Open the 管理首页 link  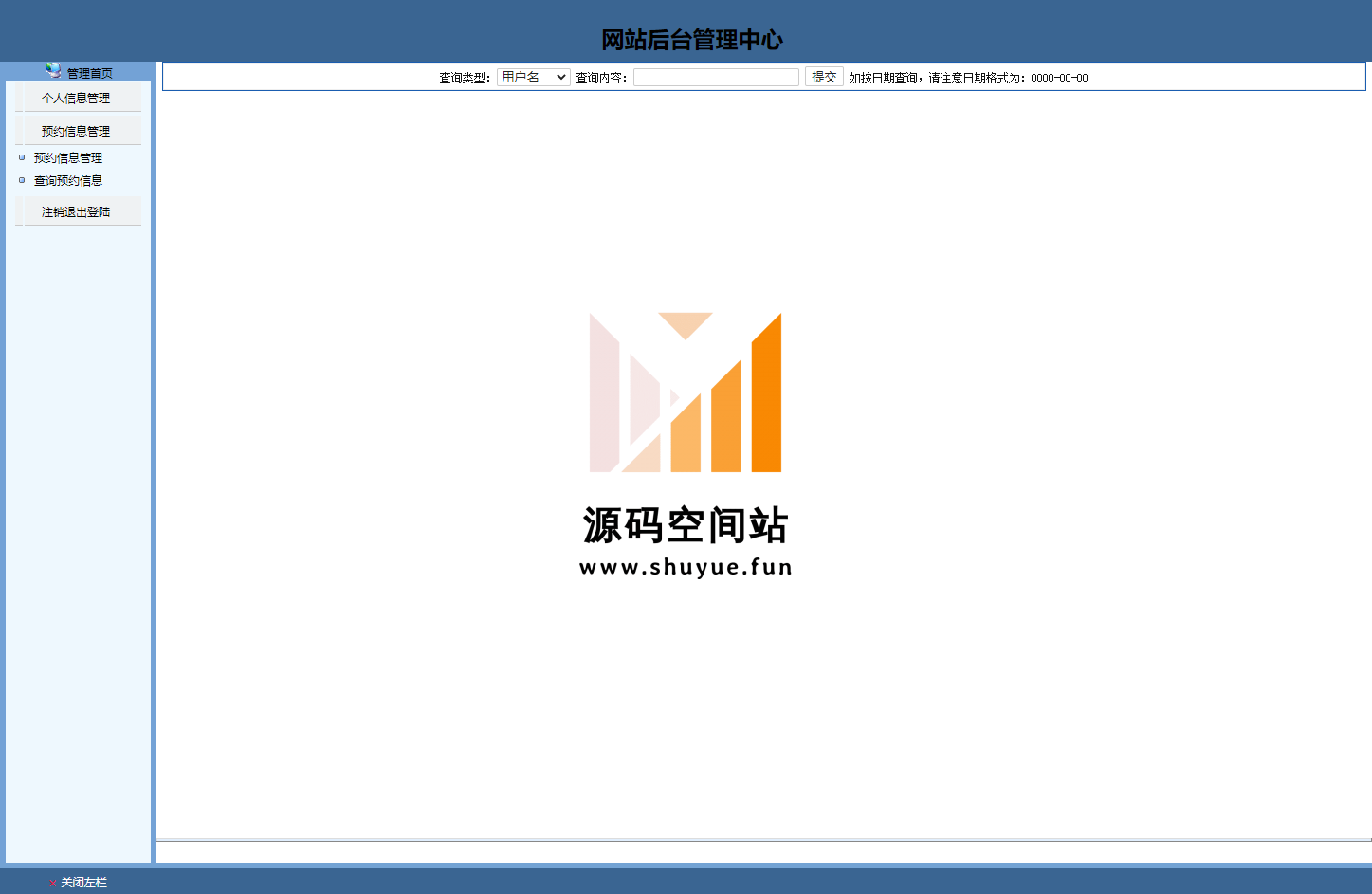point(89,73)
